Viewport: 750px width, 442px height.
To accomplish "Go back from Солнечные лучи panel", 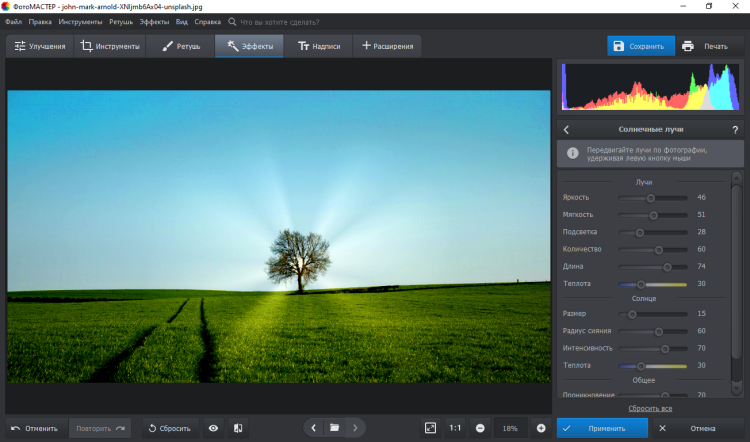I will point(566,130).
